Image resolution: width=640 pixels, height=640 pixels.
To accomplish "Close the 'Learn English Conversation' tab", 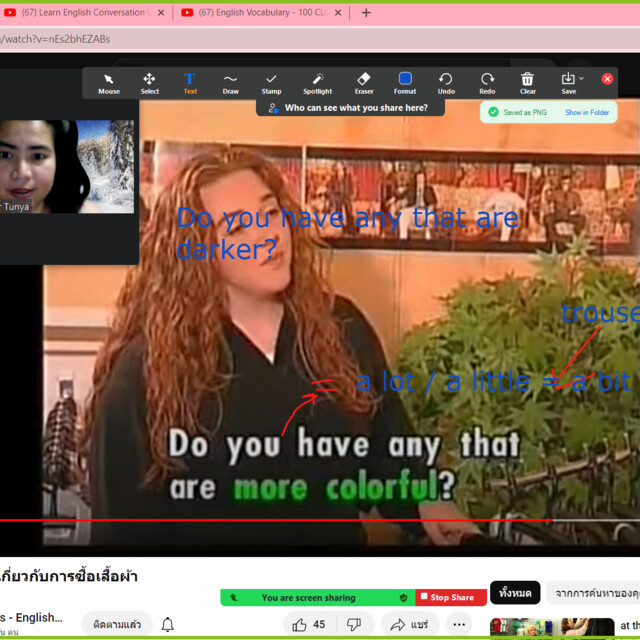I will [x=161, y=13].
